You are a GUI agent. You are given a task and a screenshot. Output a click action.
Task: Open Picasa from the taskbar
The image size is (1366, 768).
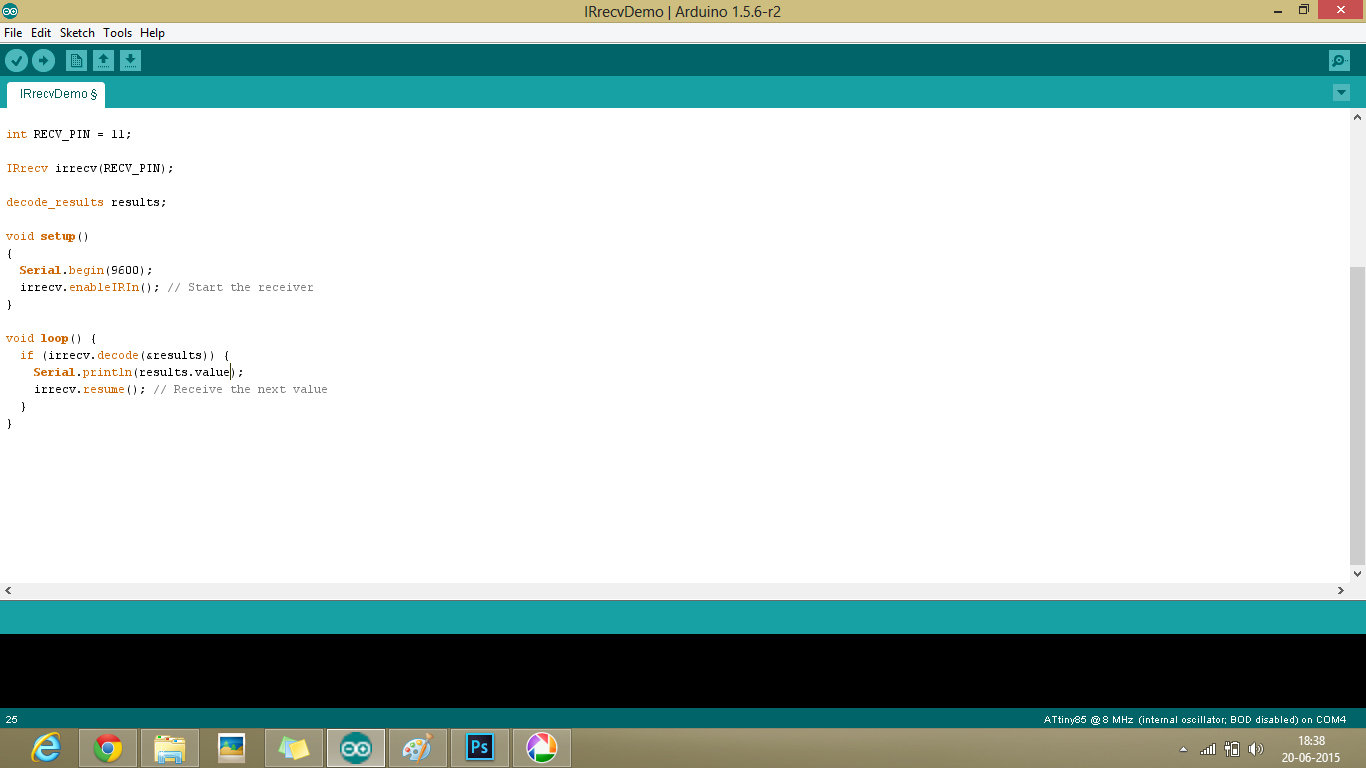tap(542, 748)
